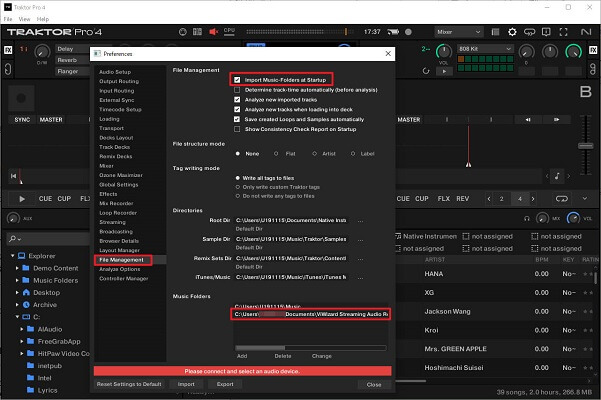Open the File menu

[x=8, y=19]
